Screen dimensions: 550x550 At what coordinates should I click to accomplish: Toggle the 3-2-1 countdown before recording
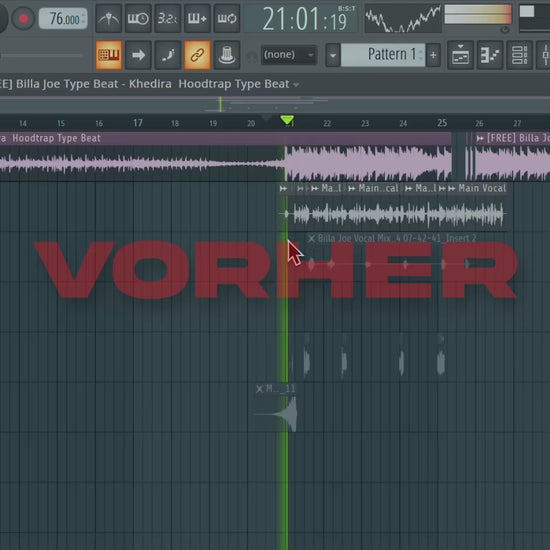(x=167, y=18)
